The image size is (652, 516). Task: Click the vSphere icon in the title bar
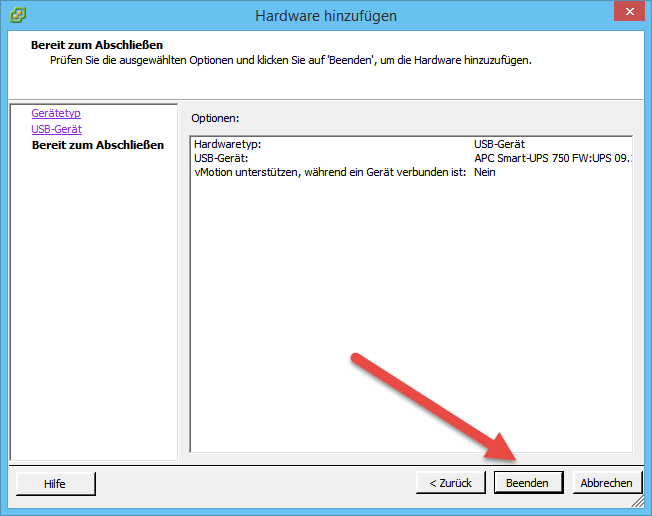(x=18, y=15)
